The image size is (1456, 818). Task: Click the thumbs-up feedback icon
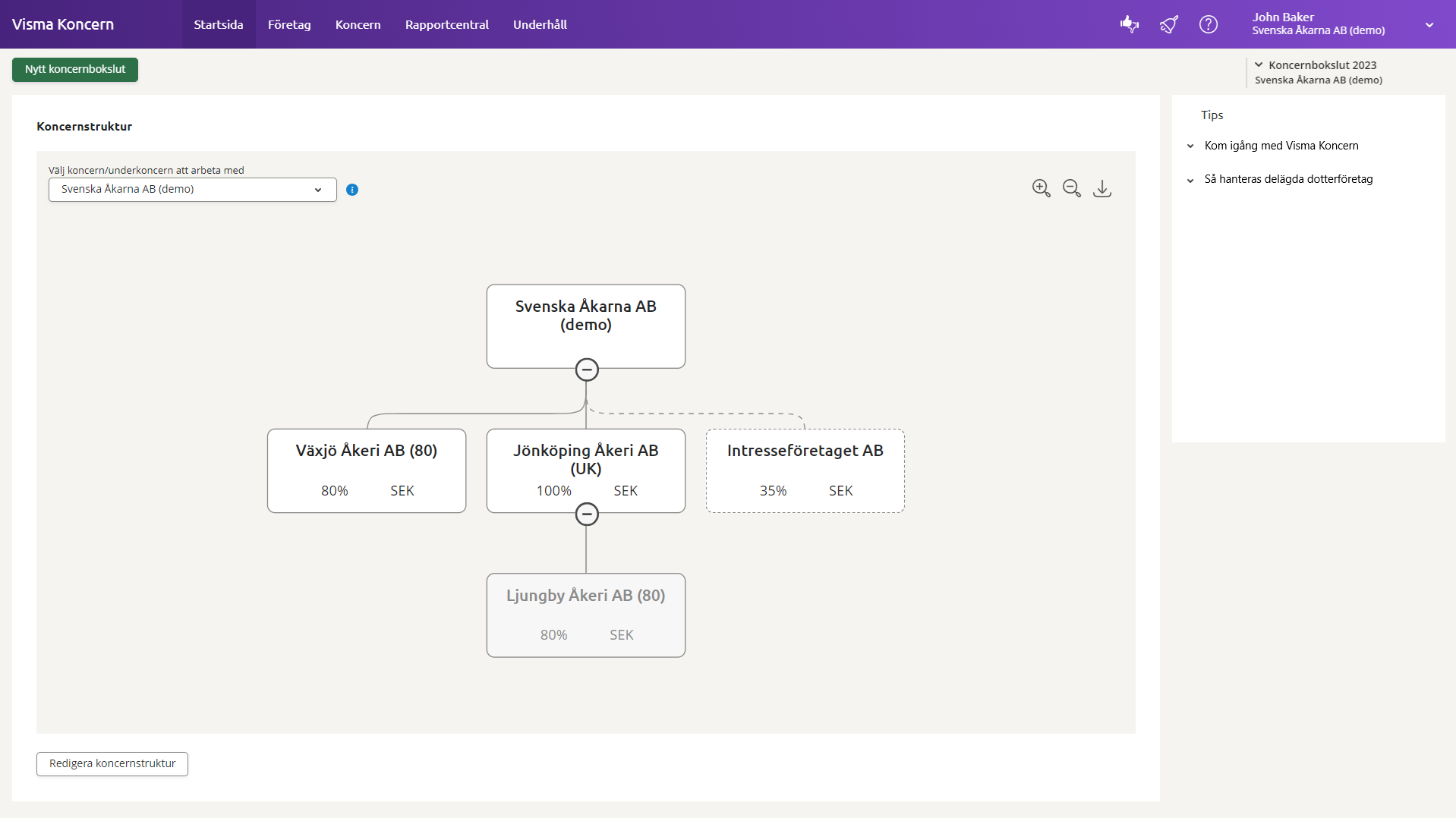click(1130, 24)
